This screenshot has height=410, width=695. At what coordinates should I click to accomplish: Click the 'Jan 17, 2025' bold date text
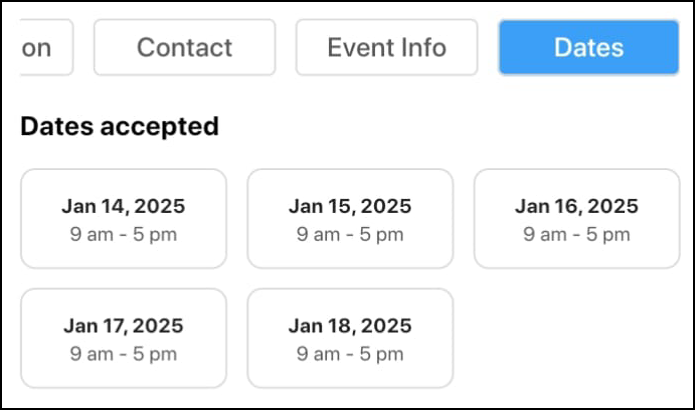click(x=123, y=326)
